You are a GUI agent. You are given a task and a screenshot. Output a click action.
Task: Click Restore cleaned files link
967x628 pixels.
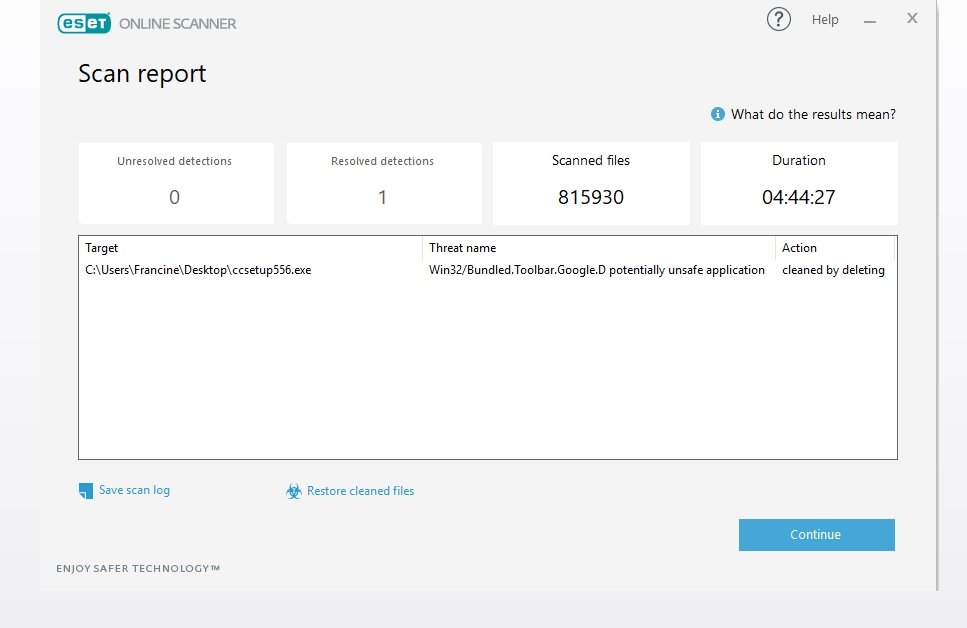[360, 491]
